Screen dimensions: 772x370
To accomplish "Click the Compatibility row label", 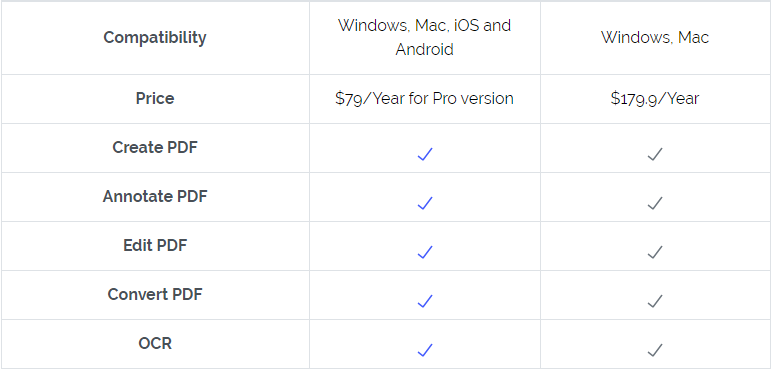I will [155, 38].
